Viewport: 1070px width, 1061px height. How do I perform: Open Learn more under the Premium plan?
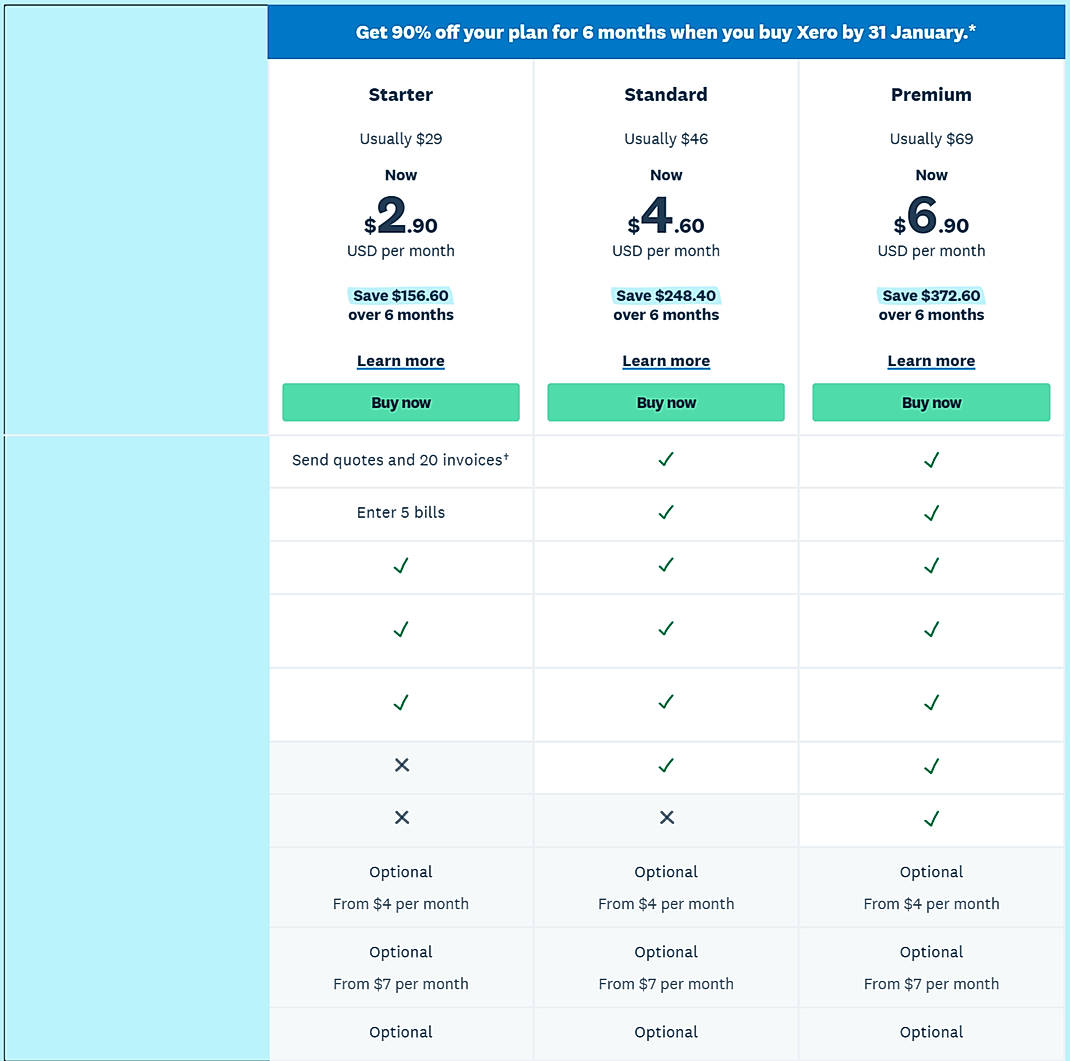(x=931, y=361)
